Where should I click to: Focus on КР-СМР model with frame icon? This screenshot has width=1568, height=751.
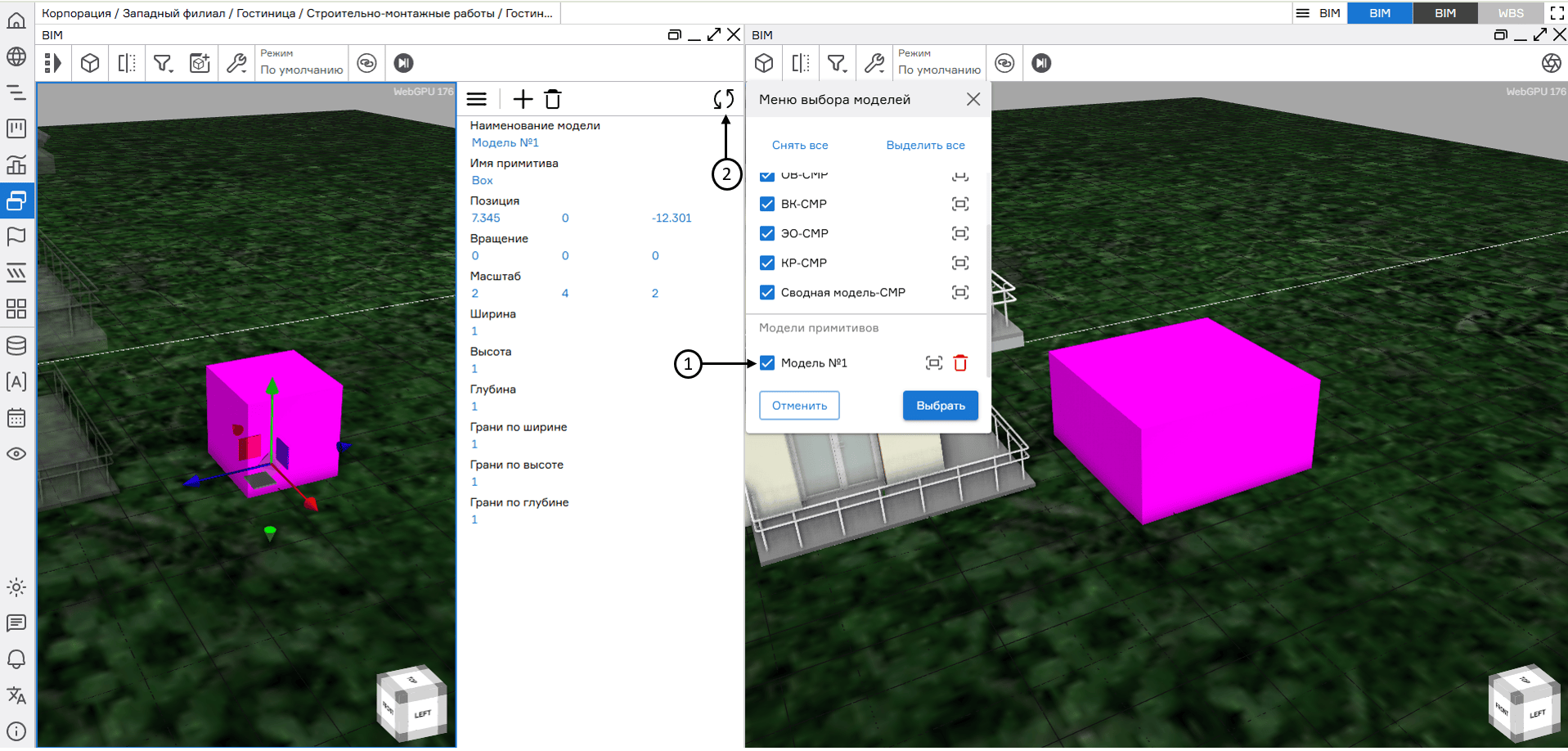[x=960, y=263]
